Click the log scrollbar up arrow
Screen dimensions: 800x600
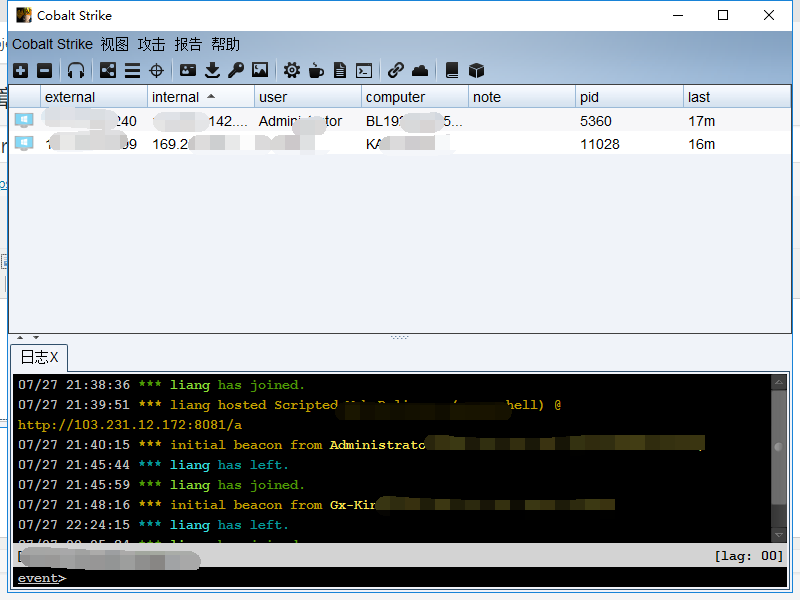pos(779,382)
